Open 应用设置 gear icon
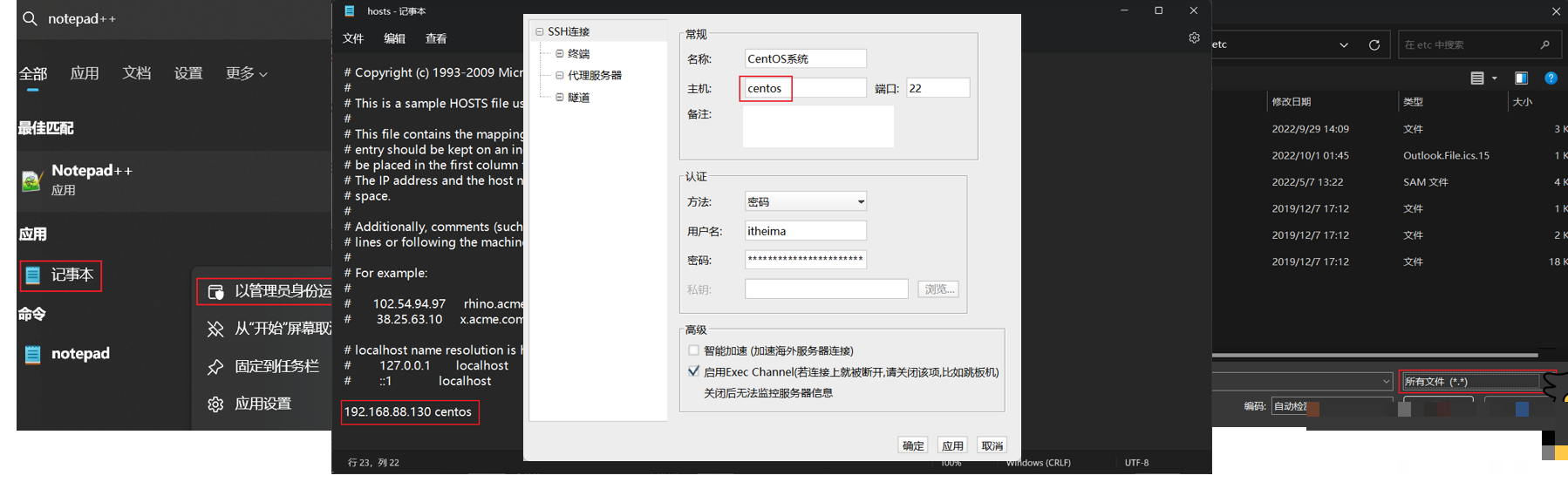Screen dimensions: 1568x489 pyautogui.click(x=215, y=404)
